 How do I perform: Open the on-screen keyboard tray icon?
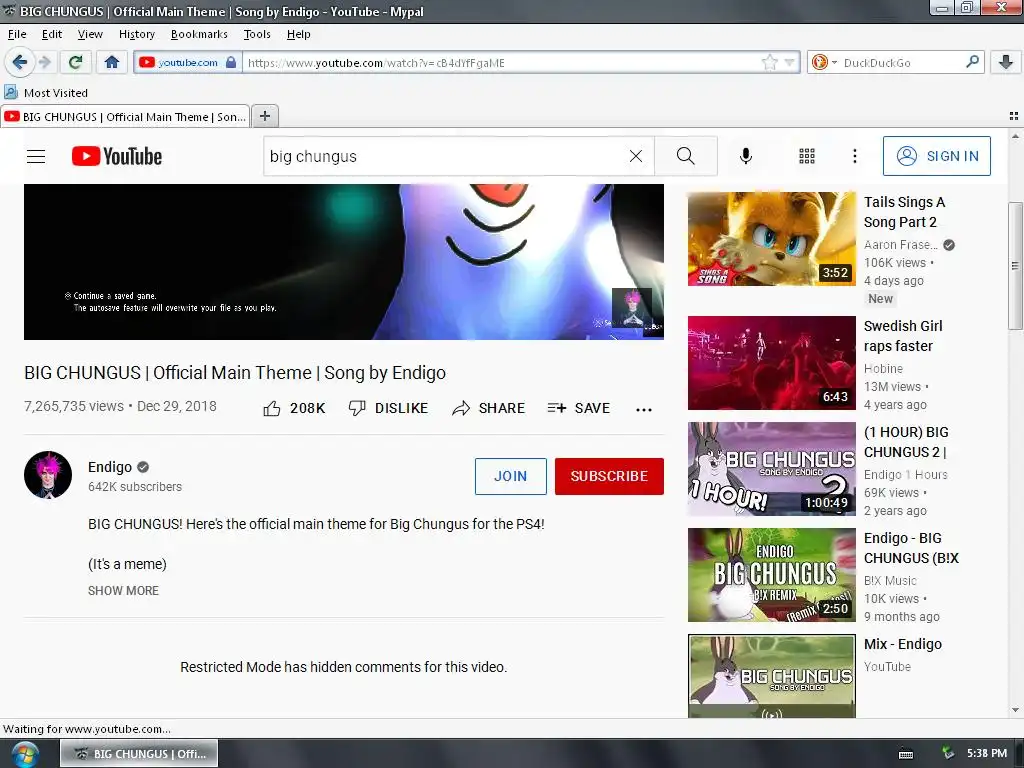click(906, 754)
